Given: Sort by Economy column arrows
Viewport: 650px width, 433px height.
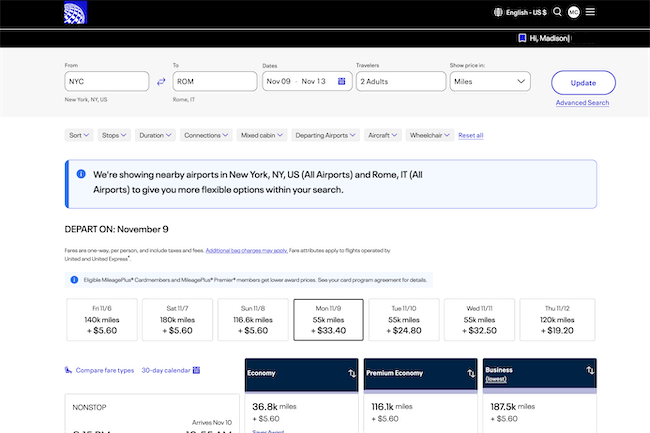Looking at the screenshot, I should (352, 373).
